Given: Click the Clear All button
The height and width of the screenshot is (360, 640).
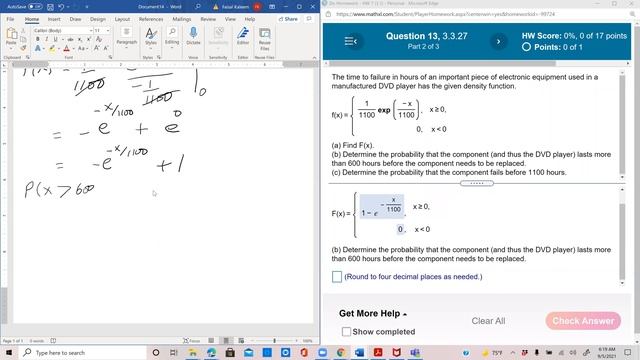Looking at the screenshot, I should [488, 321].
